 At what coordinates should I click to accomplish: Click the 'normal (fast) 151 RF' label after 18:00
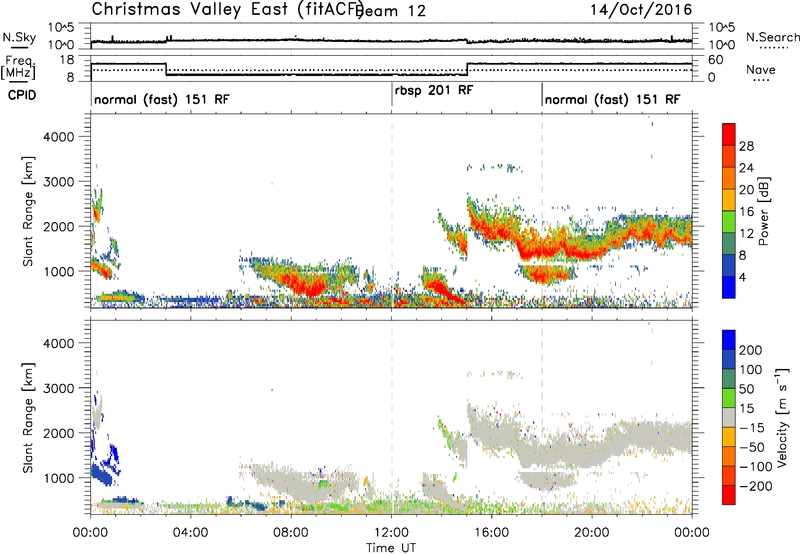612,99
